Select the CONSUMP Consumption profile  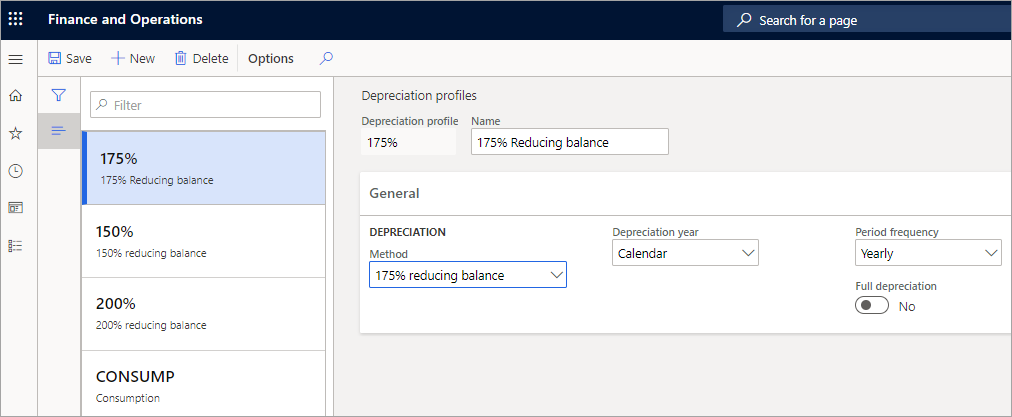(x=204, y=385)
